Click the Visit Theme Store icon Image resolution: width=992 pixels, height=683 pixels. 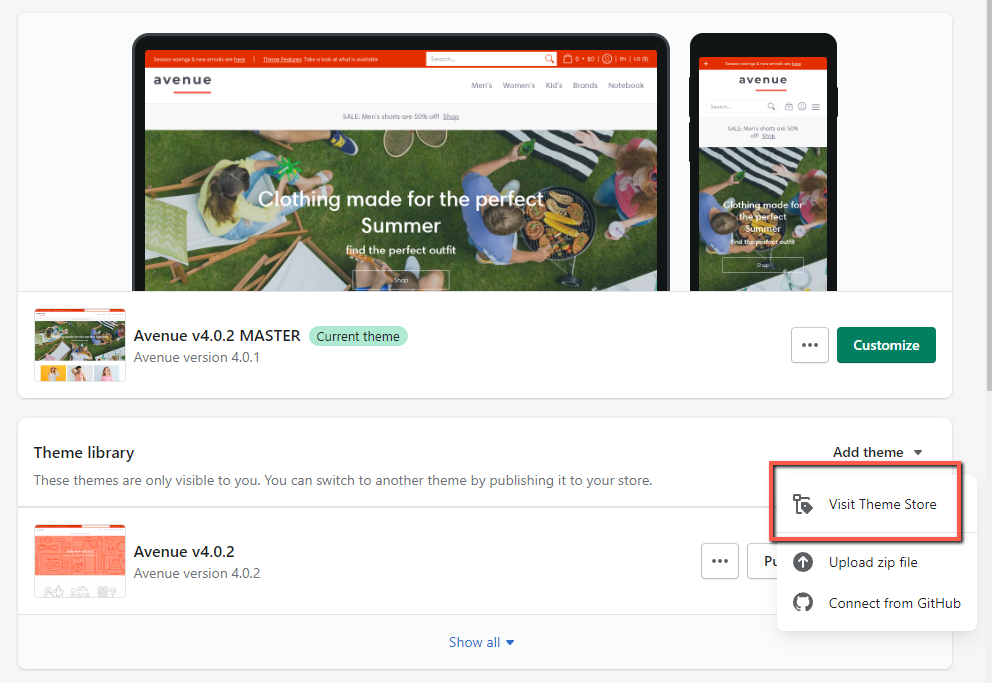pos(802,504)
